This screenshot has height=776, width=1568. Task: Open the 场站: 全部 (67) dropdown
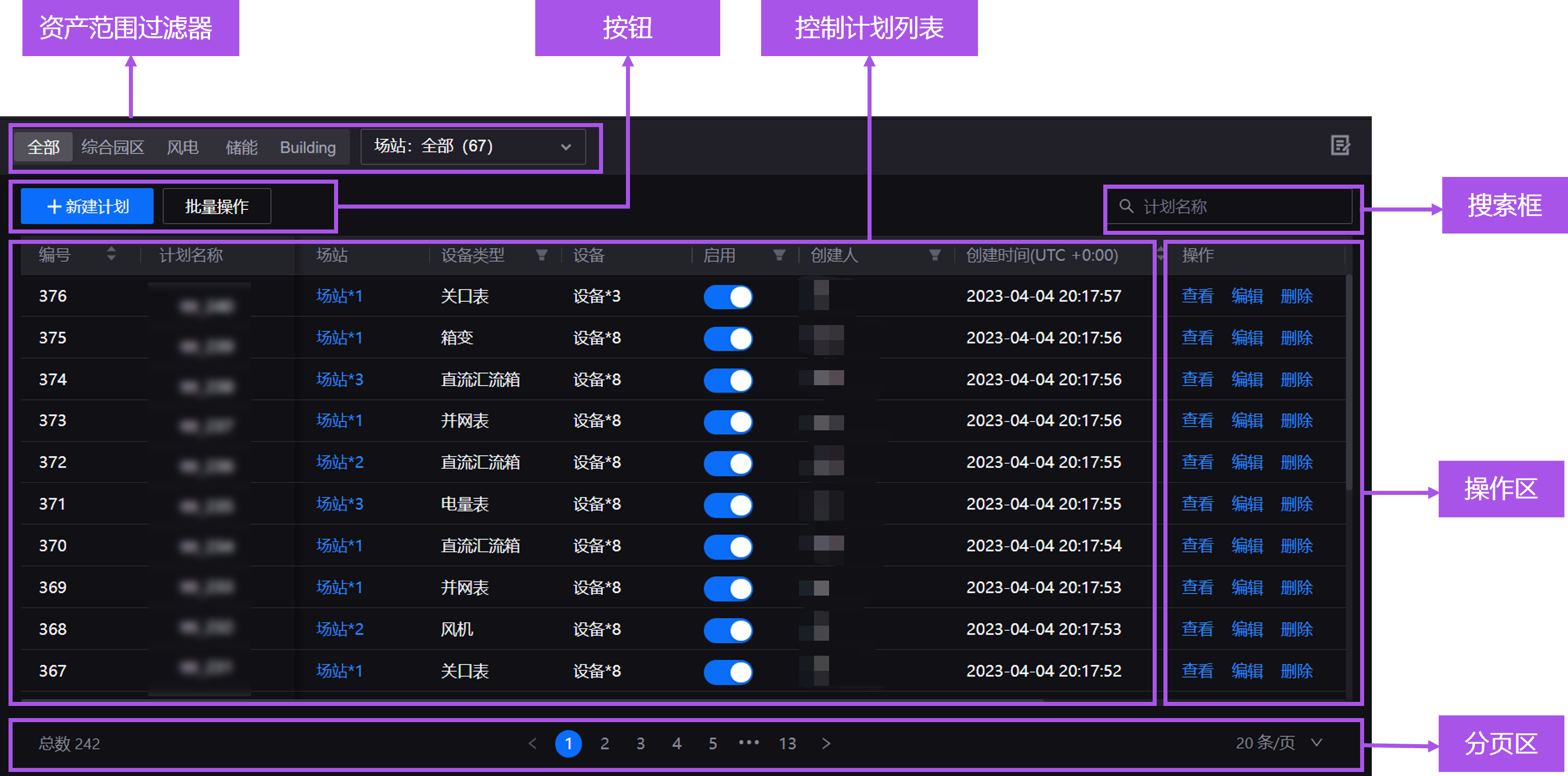473,147
